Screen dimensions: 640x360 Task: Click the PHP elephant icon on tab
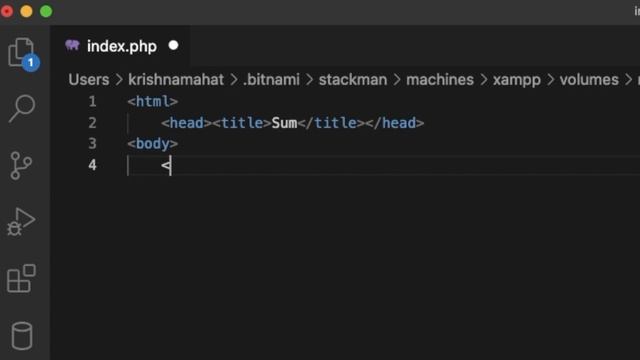point(72,45)
